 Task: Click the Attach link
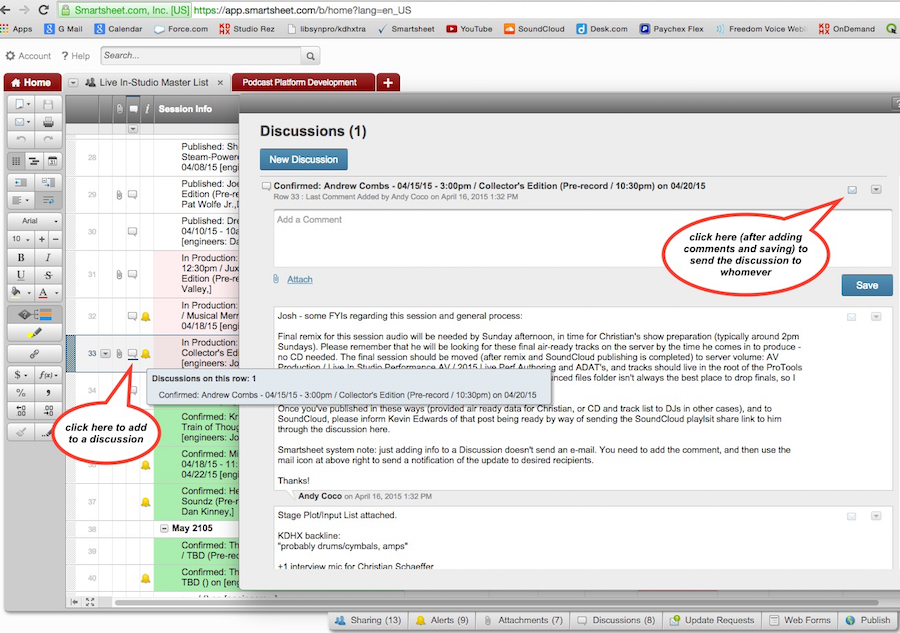tap(299, 280)
